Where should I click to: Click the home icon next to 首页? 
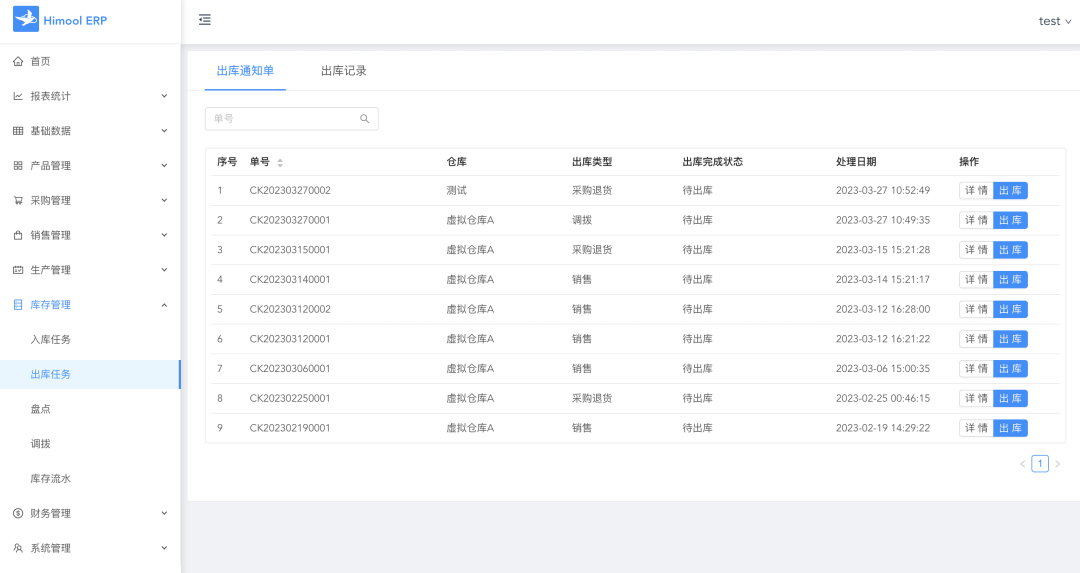click(18, 61)
